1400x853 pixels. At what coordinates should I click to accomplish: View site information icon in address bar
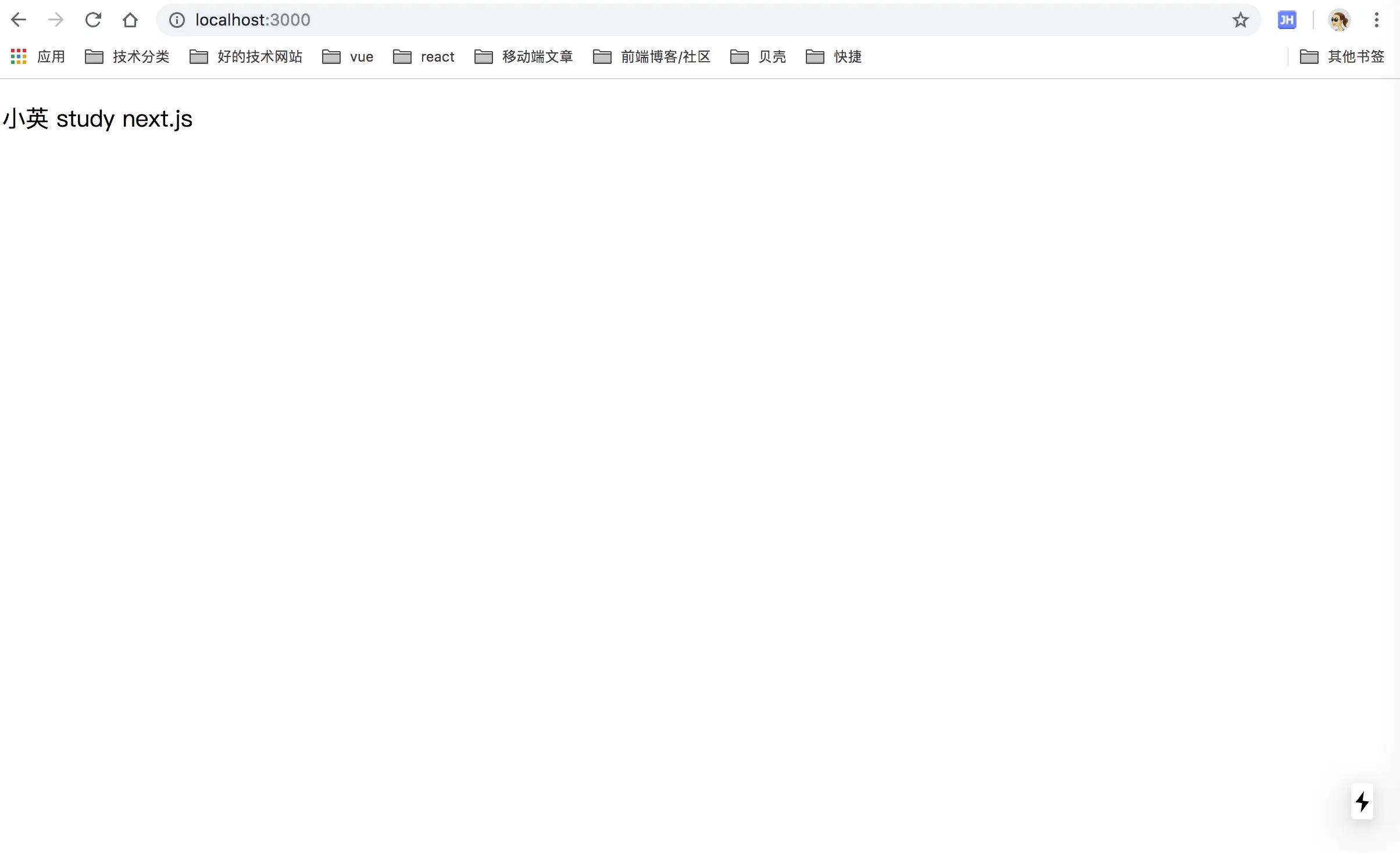[177, 20]
